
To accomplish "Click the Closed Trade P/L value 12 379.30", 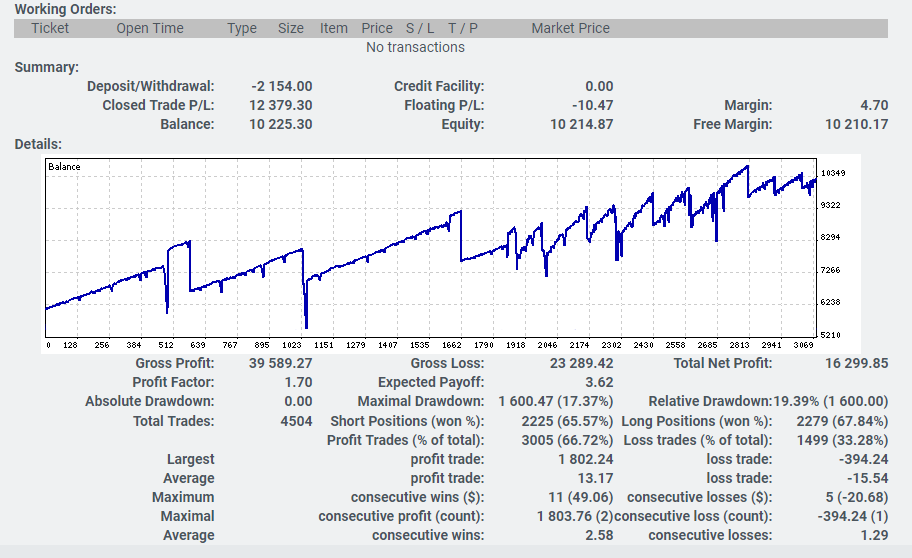I will coord(280,105).
